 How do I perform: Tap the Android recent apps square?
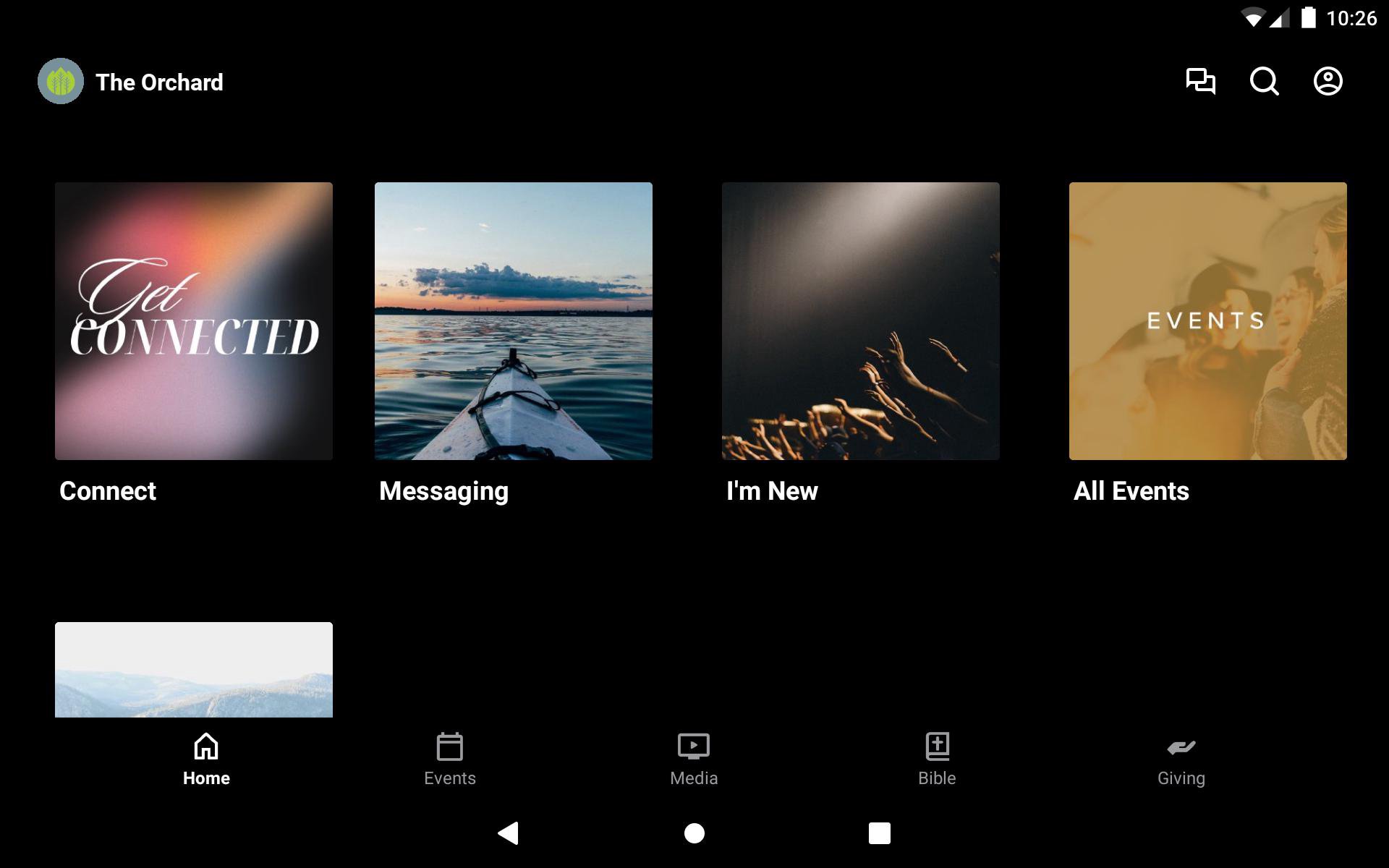coord(880,833)
